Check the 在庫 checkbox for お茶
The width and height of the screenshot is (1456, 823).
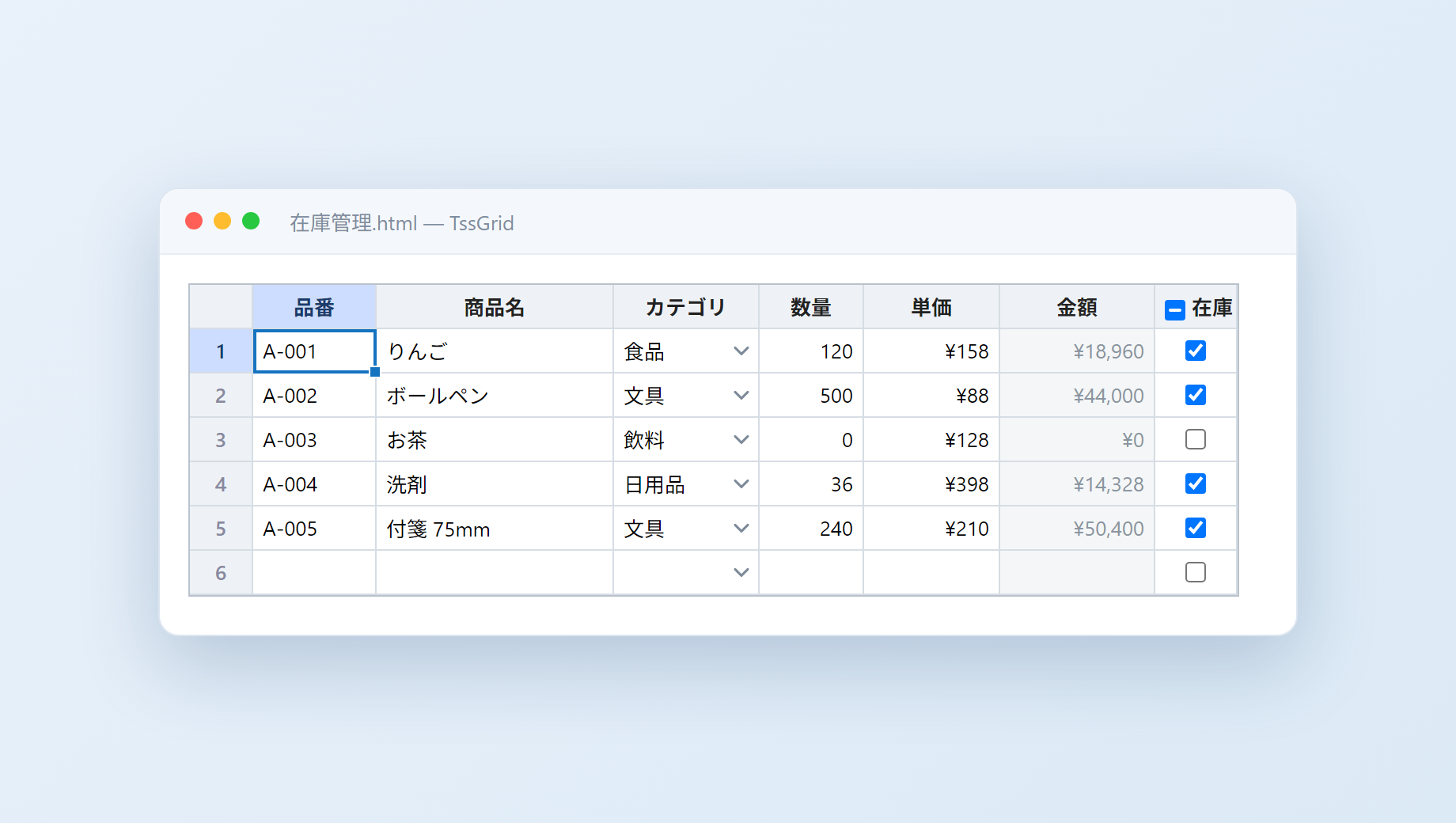[x=1196, y=439]
